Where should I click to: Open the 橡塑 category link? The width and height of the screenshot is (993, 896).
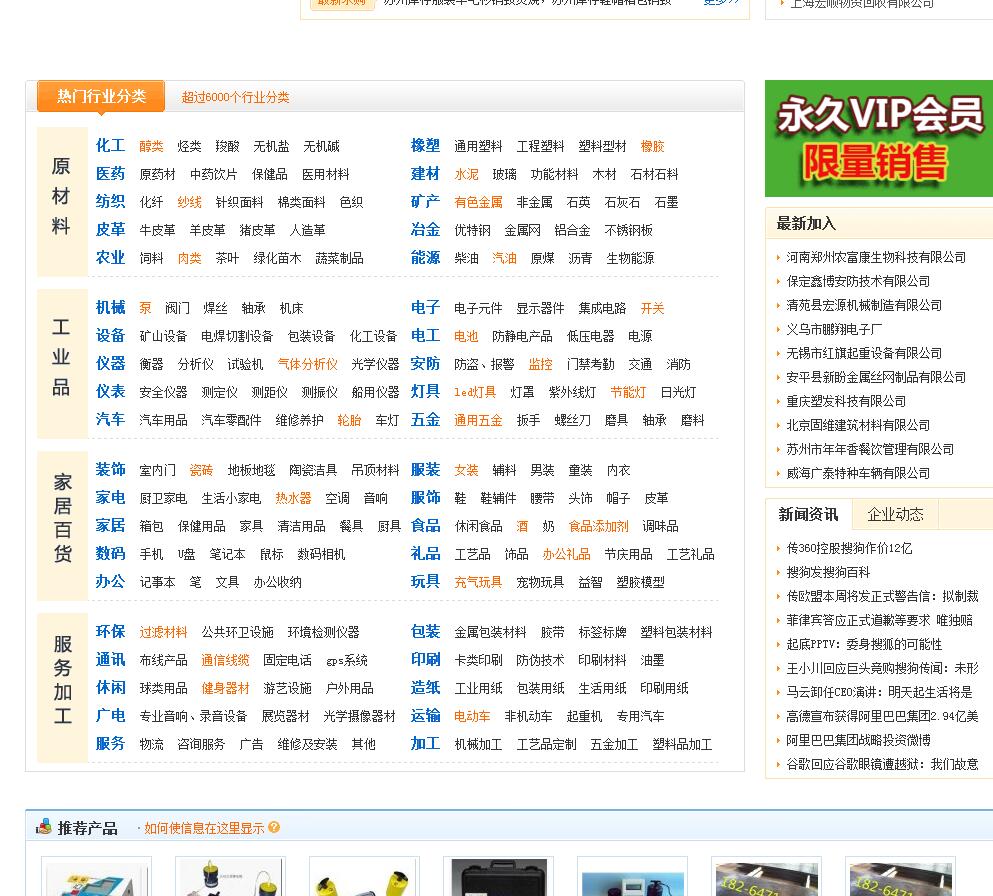(x=426, y=146)
